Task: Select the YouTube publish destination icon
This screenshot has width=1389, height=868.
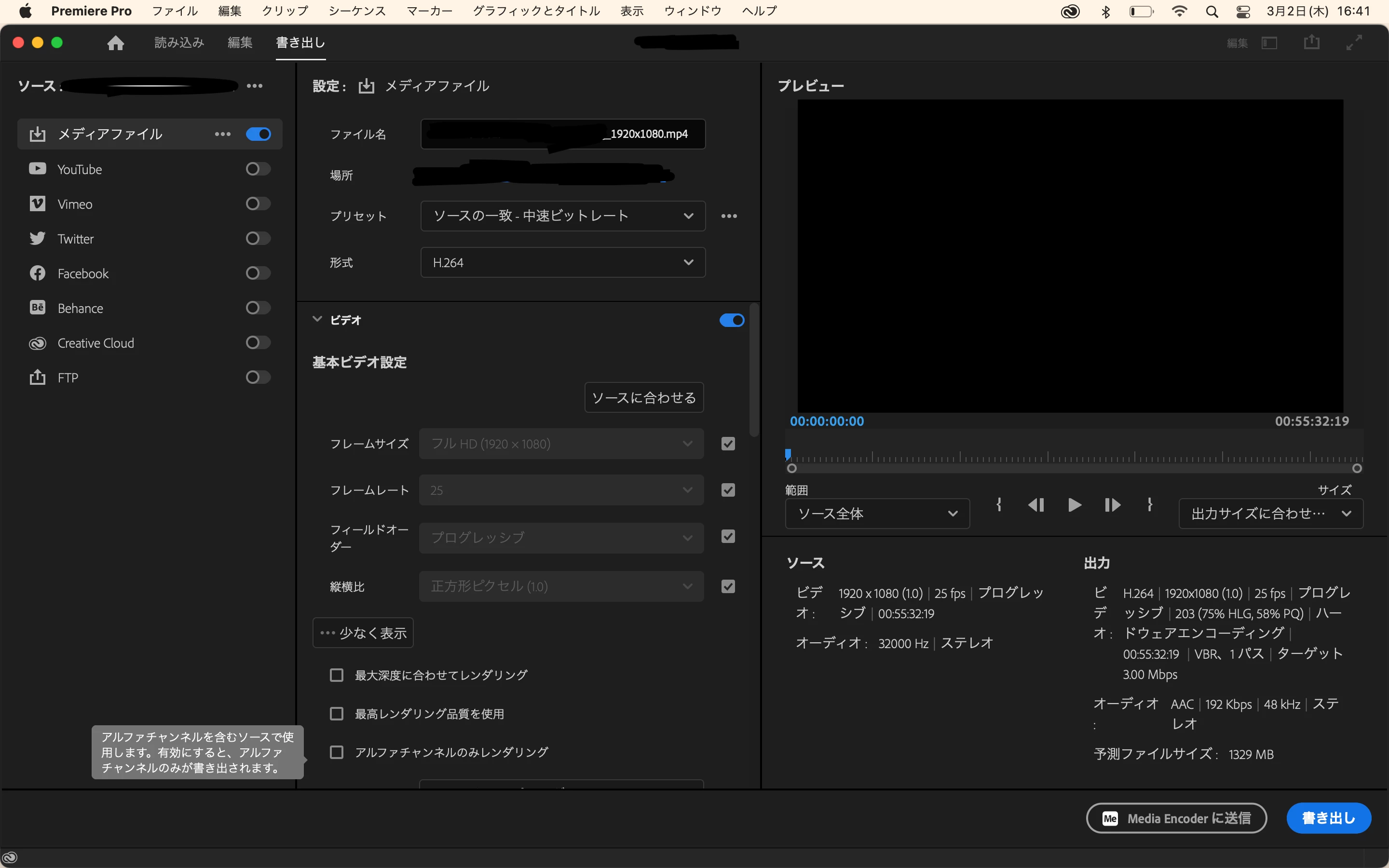Action: point(37,168)
